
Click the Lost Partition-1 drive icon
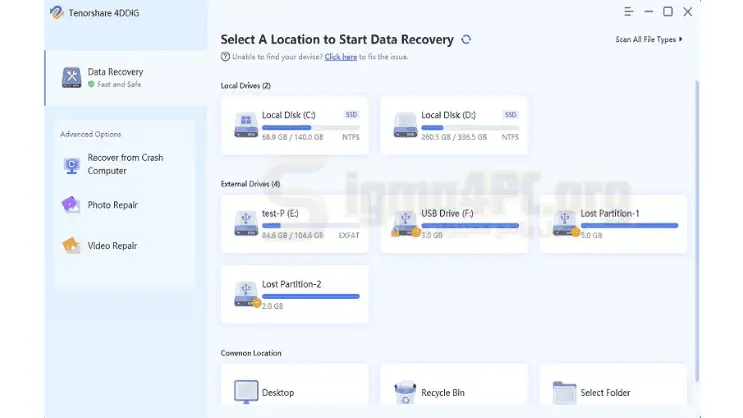564,223
